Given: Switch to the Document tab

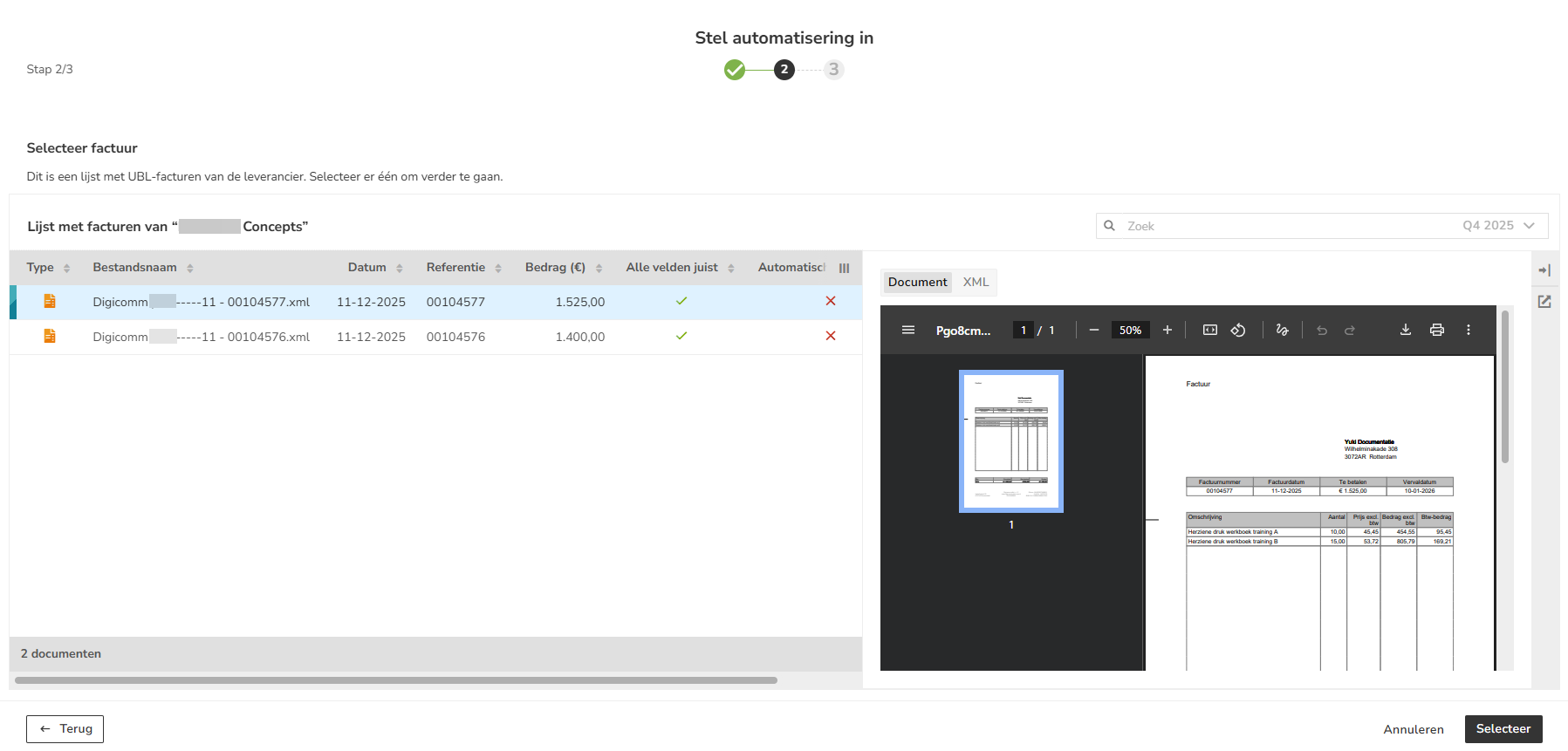Looking at the screenshot, I should click(917, 282).
